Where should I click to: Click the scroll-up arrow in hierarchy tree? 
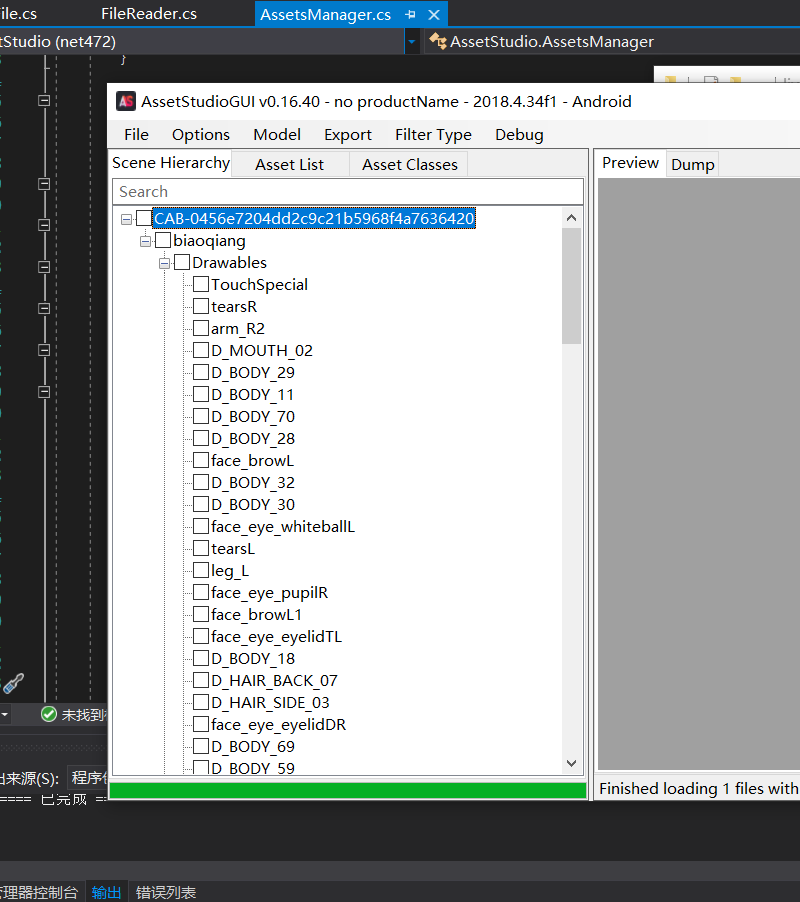tap(571, 217)
